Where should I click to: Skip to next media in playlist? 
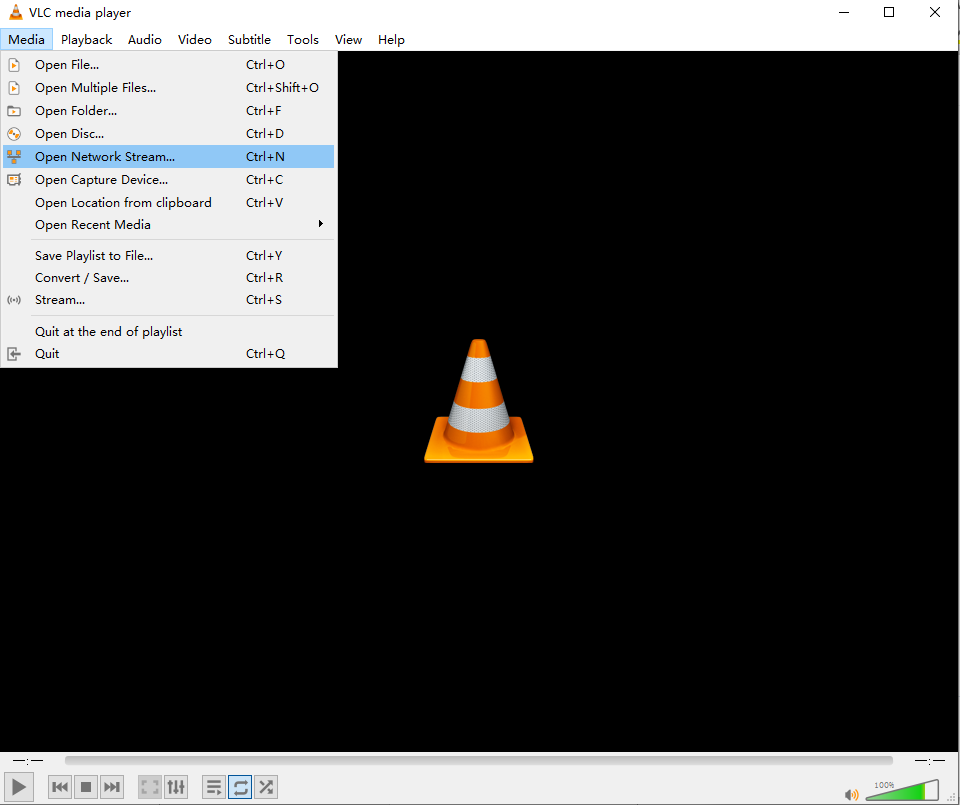(x=112, y=787)
